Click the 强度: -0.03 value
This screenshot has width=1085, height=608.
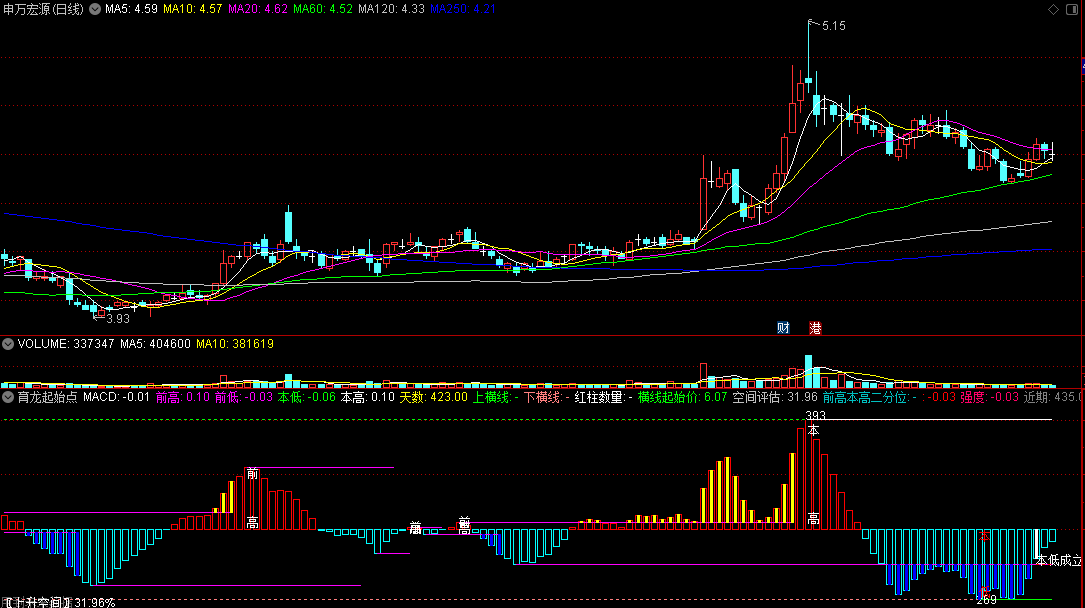click(990, 397)
